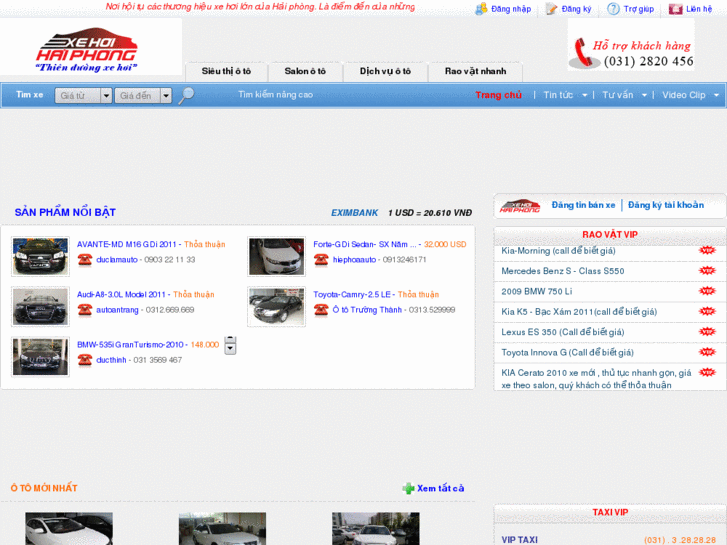
Task: Click the Toyota-Camry car thumbnail
Action: [x=276, y=307]
